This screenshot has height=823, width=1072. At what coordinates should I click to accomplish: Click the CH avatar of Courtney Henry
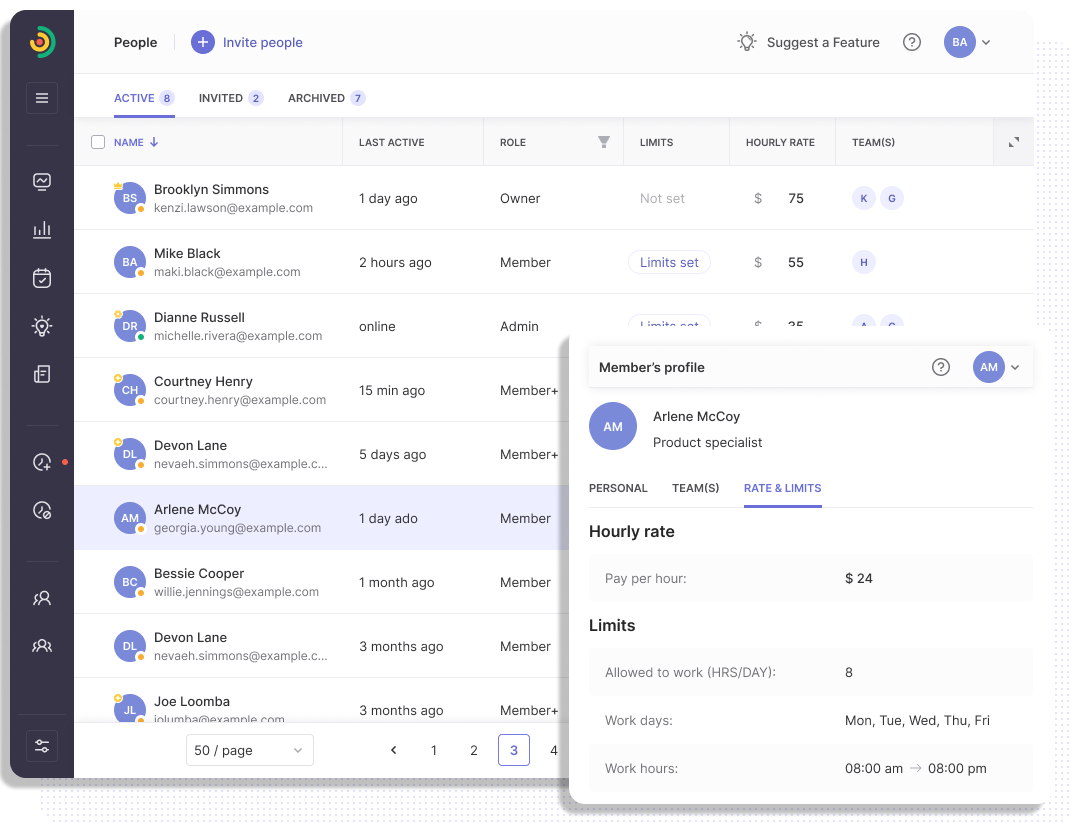129,390
